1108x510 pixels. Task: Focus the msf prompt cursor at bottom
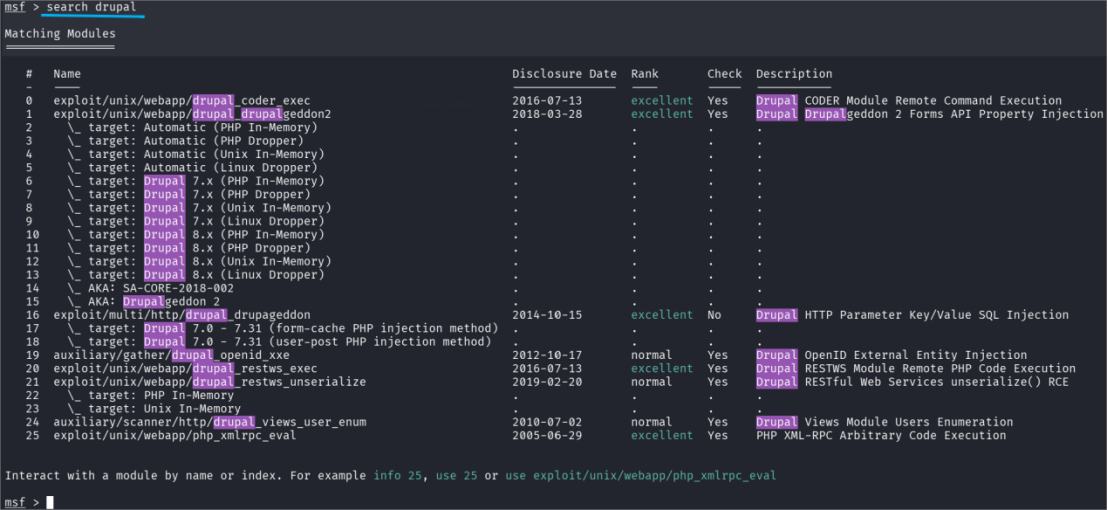49,502
